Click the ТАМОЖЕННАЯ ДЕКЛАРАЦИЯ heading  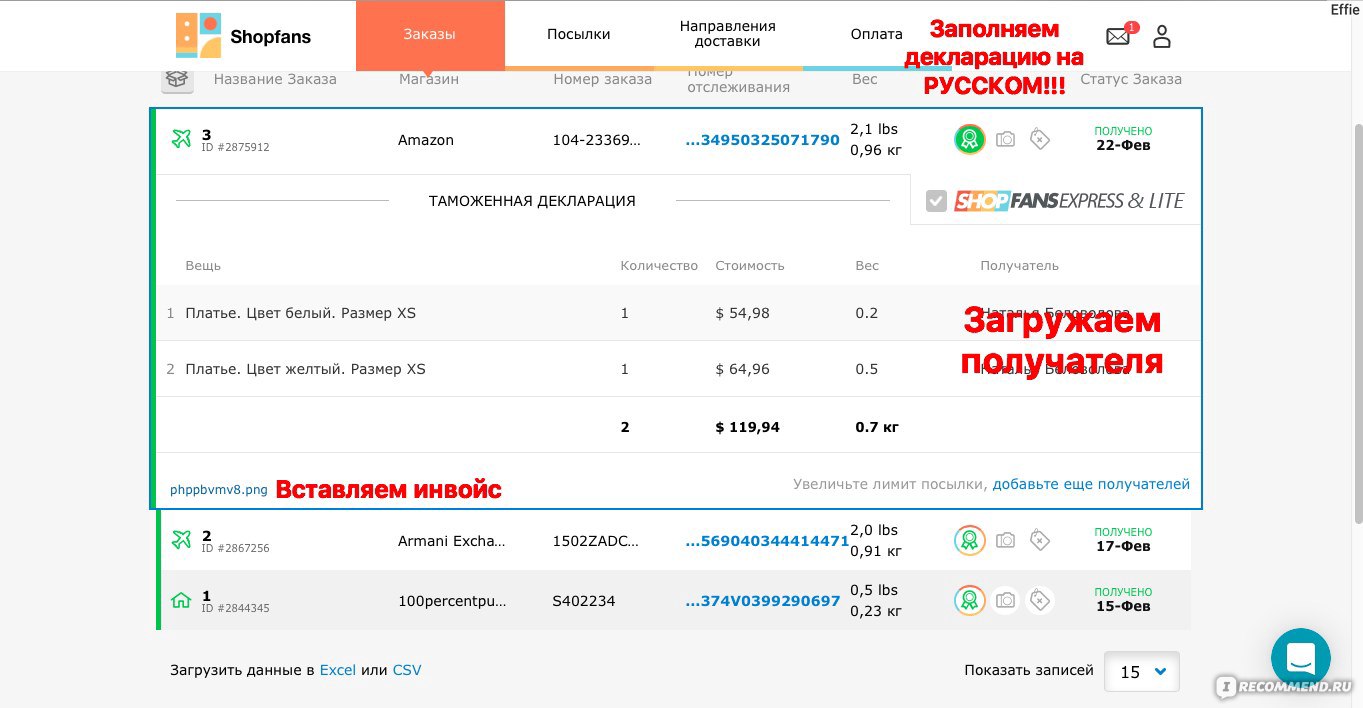tap(532, 201)
